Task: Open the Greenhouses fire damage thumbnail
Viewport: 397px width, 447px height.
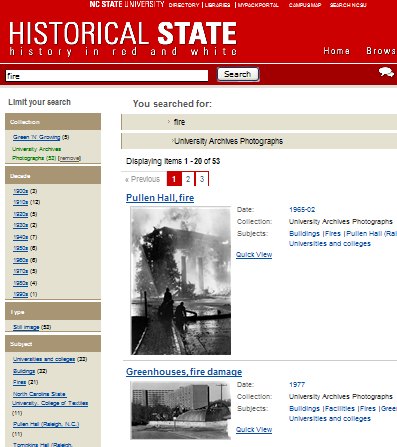Action: click(x=181, y=410)
